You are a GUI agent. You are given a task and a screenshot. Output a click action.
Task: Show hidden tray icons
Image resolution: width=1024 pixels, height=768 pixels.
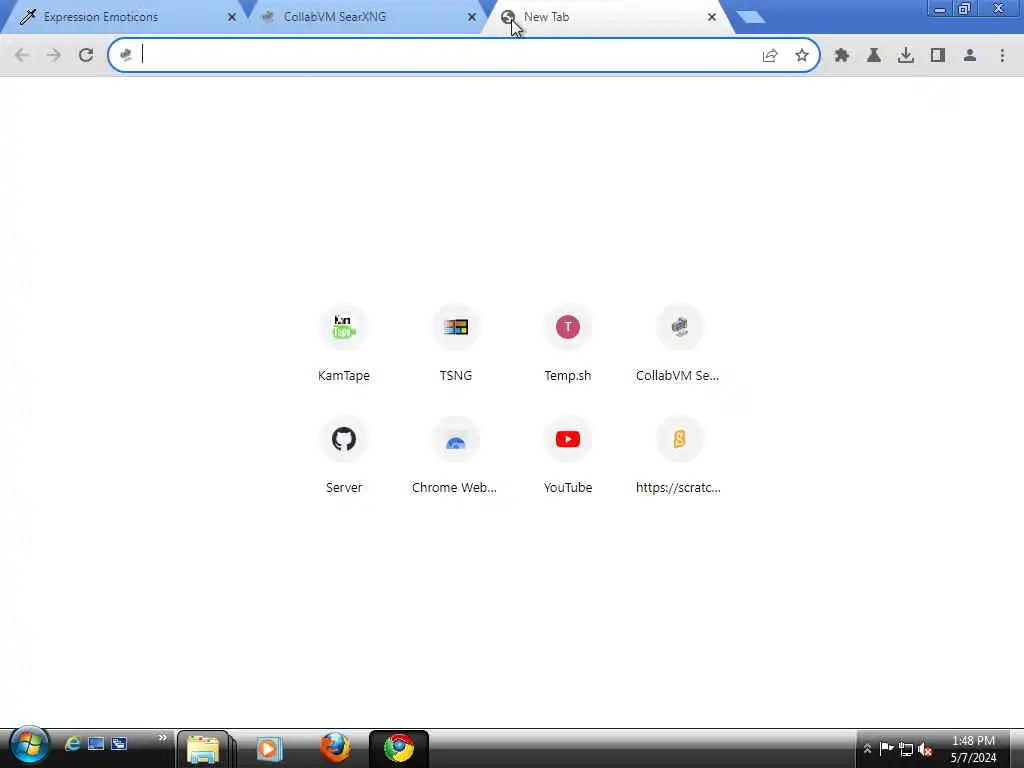point(867,748)
